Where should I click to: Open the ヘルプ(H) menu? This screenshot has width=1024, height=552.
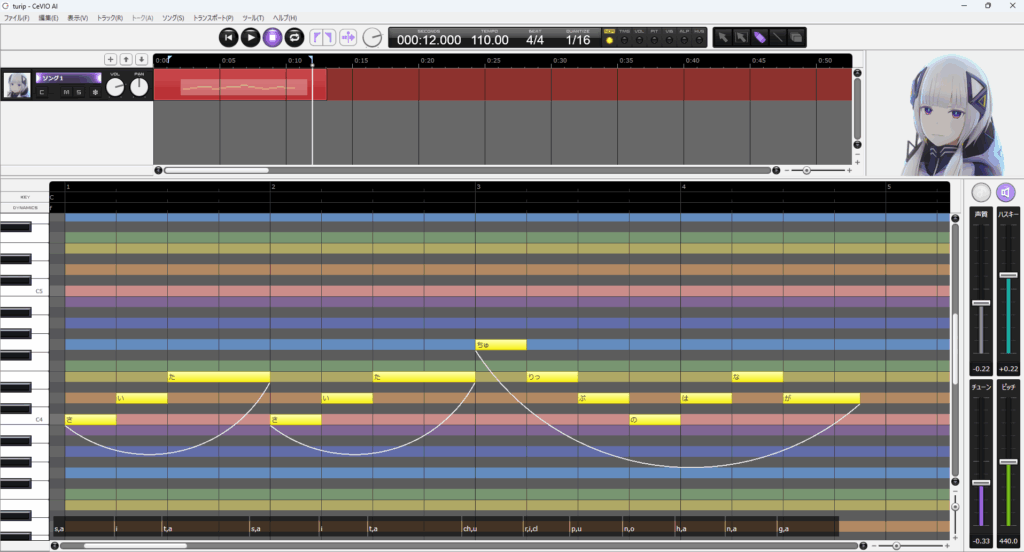point(285,18)
